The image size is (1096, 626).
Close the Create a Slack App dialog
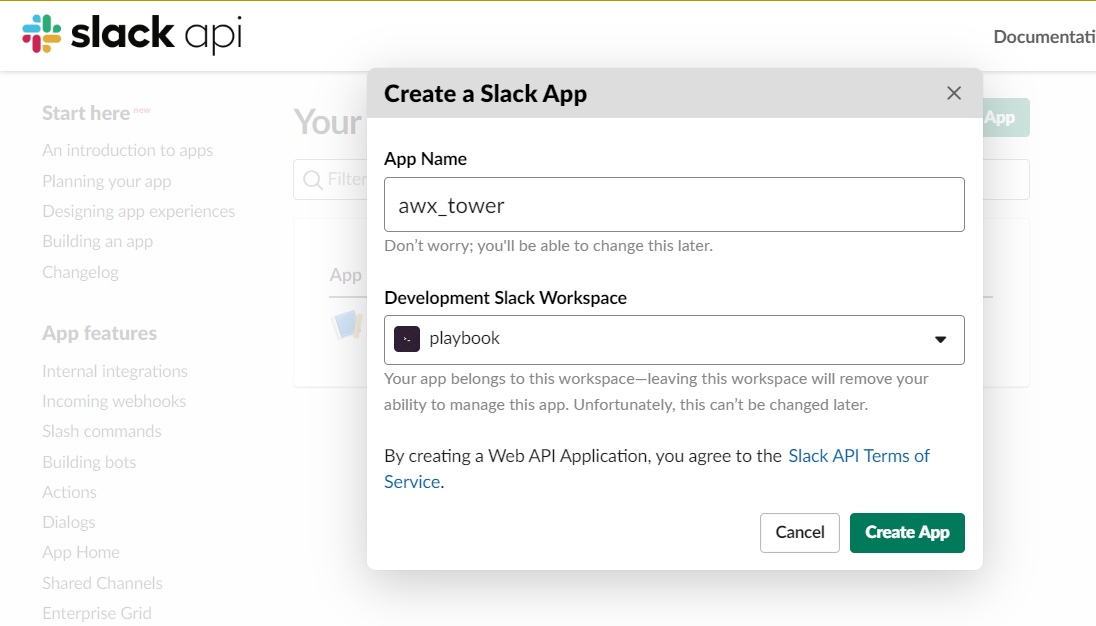tap(953, 93)
